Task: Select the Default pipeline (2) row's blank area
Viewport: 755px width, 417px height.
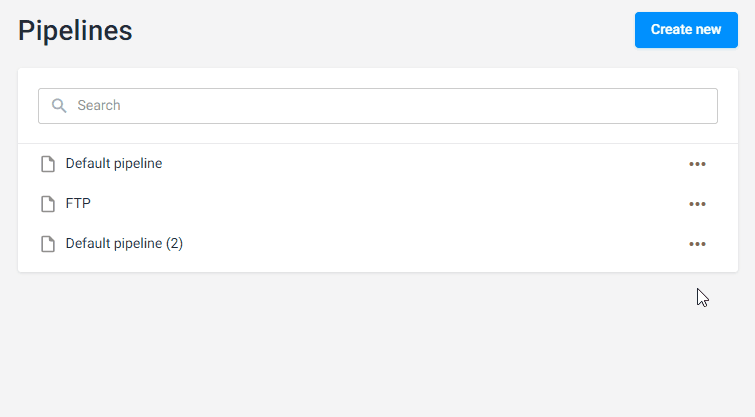Action: pos(433,244)
